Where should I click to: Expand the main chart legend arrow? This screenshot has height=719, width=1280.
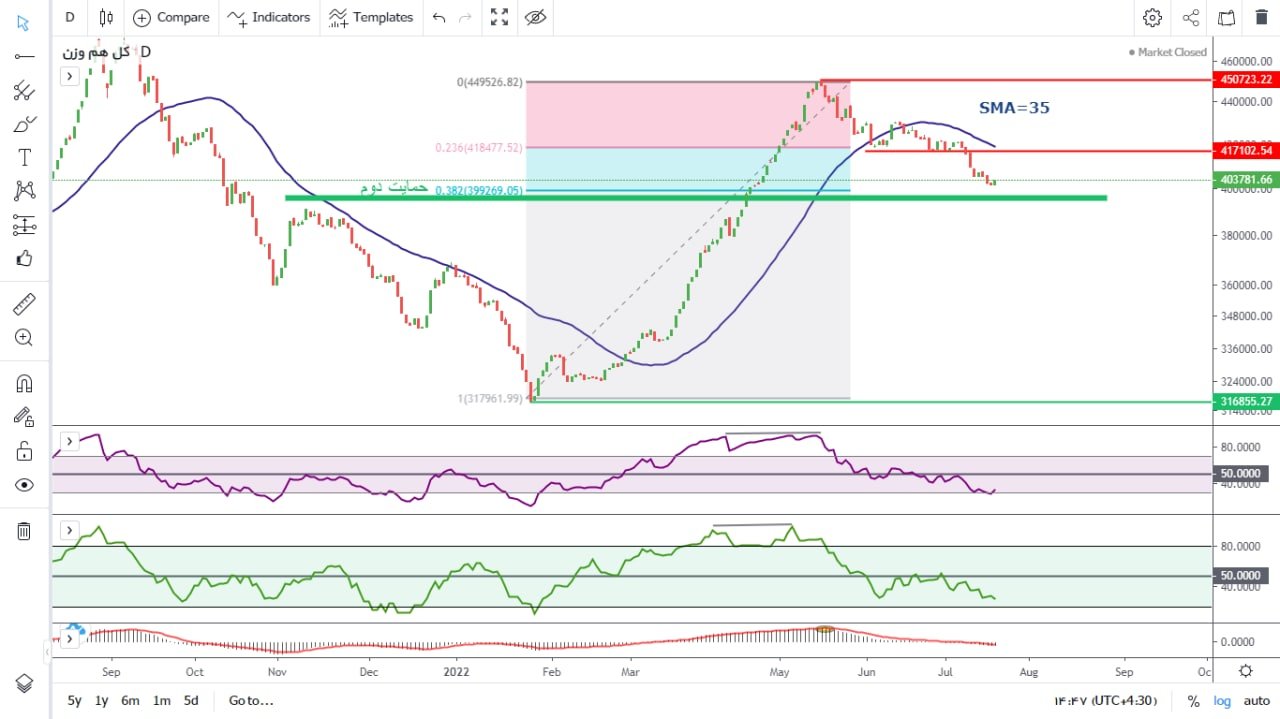click(x=70, y=76)
